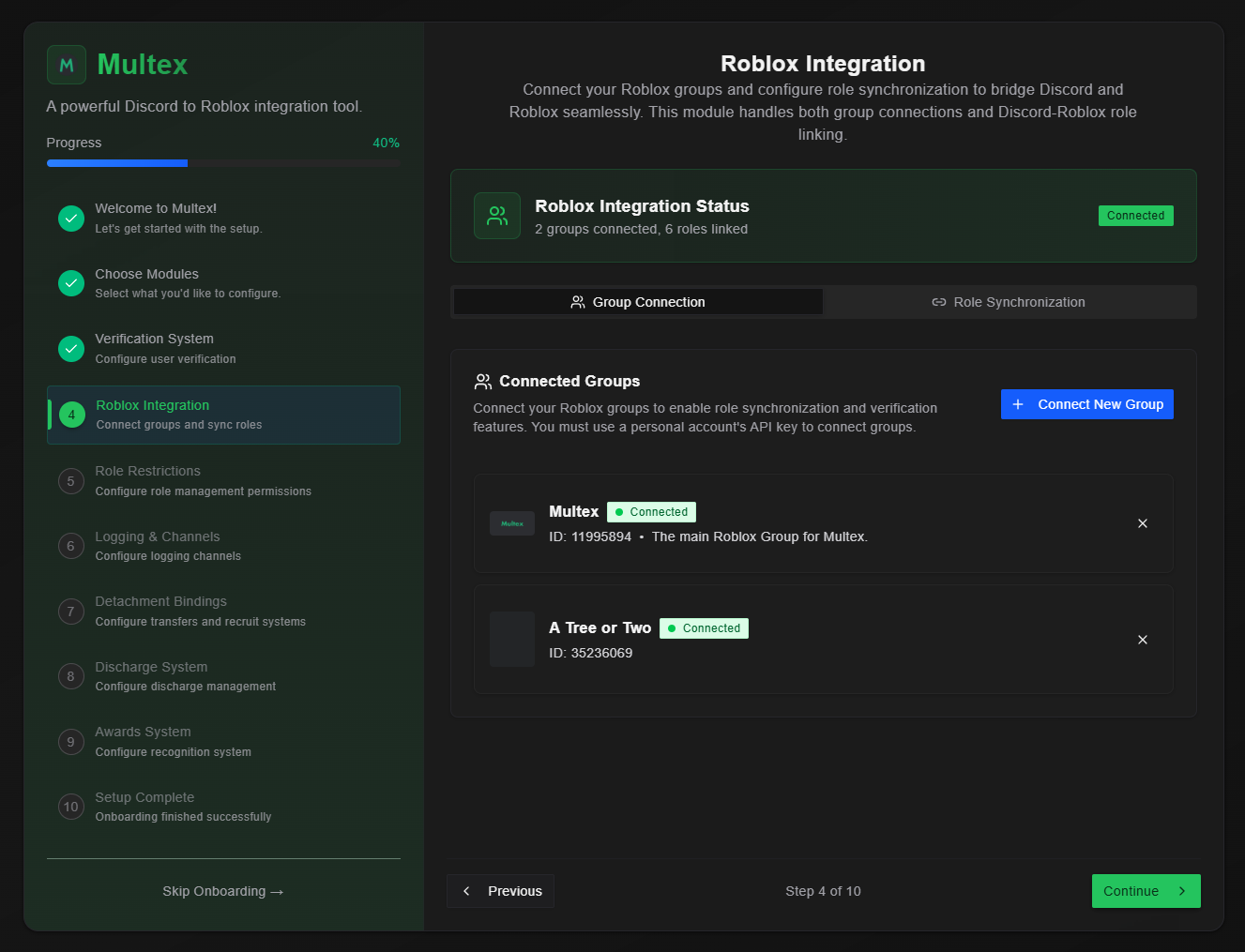Click the Choose Modules checkmark icon
This screenshot has width=1245, height=952.
[x=71, y=283]
